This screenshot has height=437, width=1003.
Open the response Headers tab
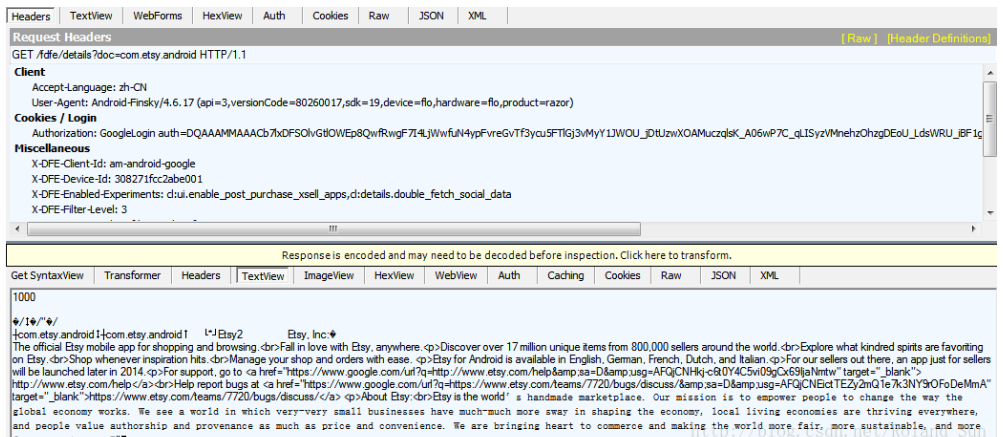(201, 276)
